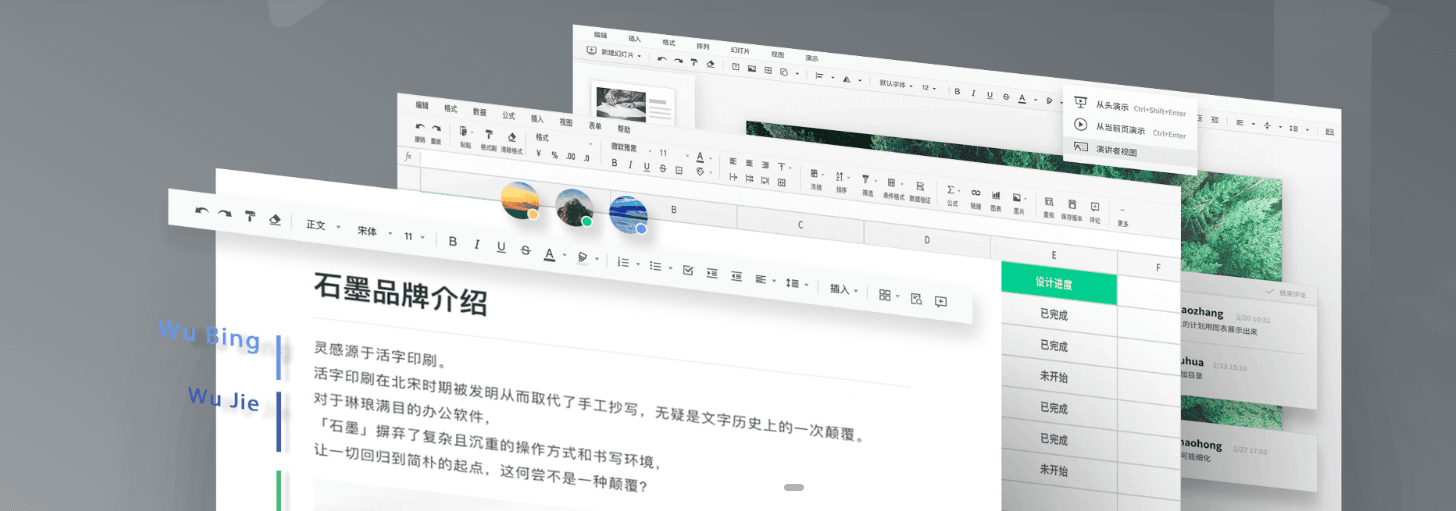Image resolution: width=1456 pixels, height=511 pixels.
Task: Open the presentation 幻灯片 menu
Action: 740,50
